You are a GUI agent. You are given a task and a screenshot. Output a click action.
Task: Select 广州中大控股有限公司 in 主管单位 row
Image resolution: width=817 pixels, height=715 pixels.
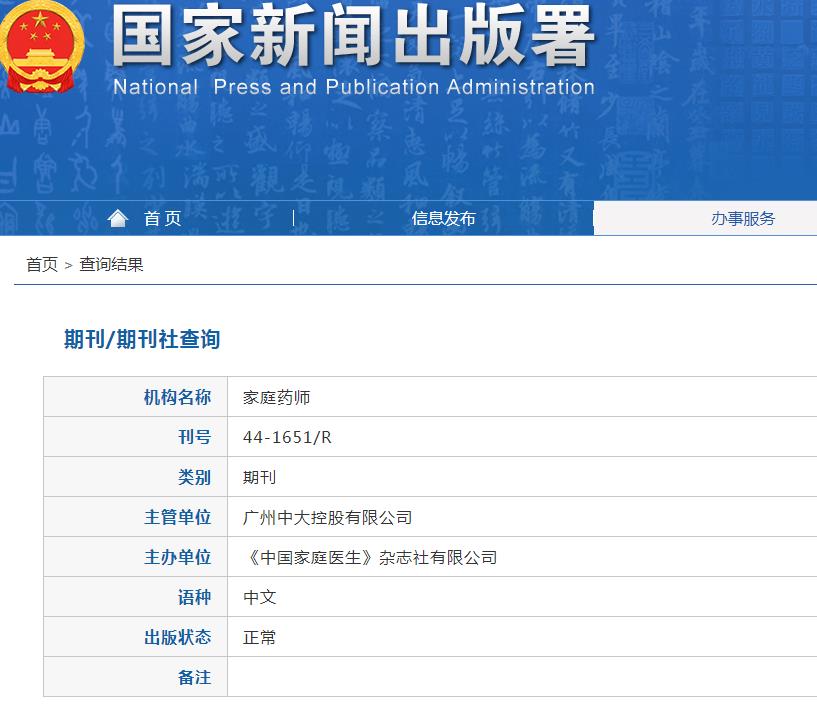click(330, 516)
